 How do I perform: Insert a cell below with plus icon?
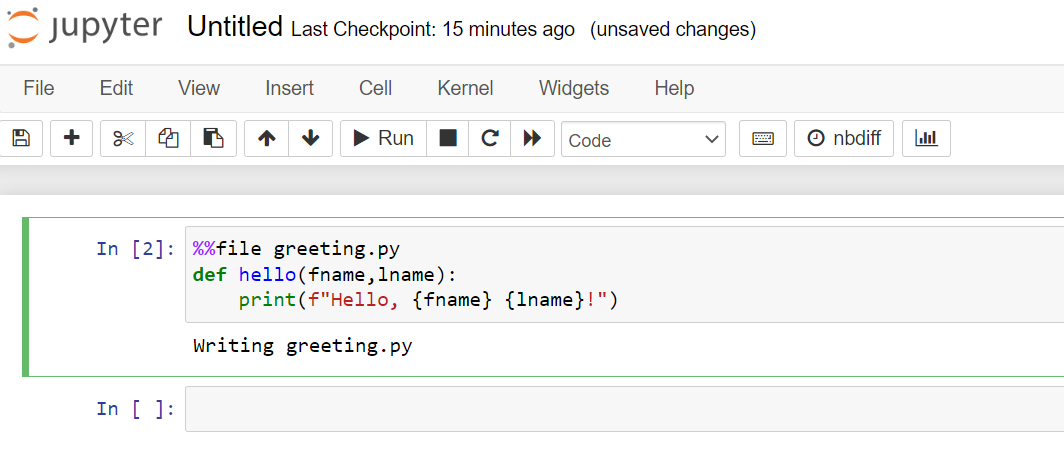click(71, 139)
